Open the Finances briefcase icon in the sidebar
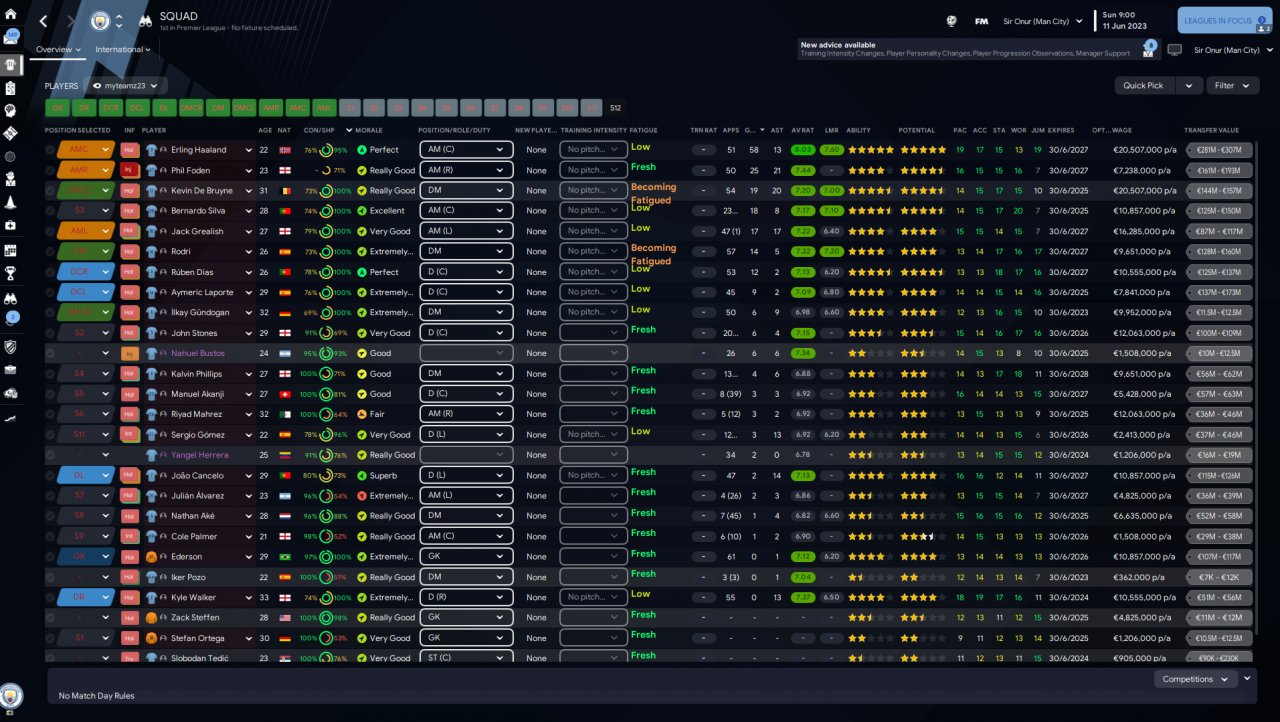The image size is (1280, 722). (11, 369)
